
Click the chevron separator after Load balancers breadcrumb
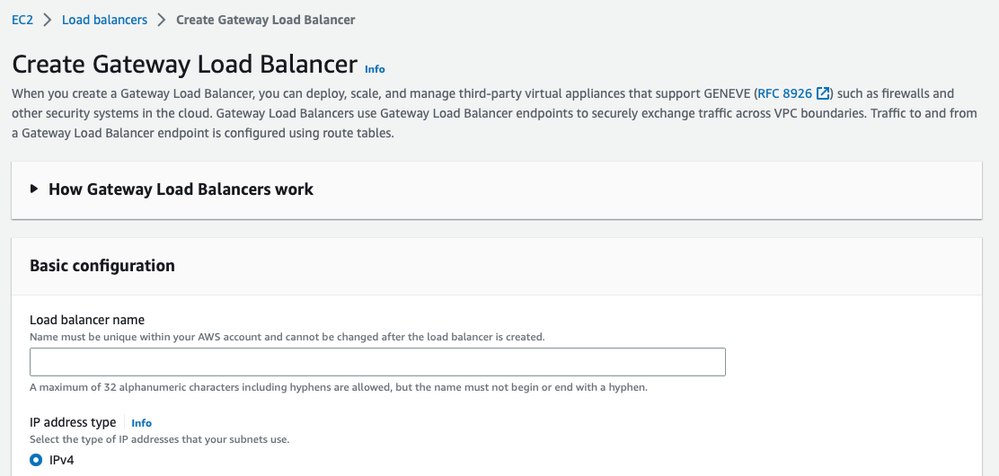[x=161, y=20]
